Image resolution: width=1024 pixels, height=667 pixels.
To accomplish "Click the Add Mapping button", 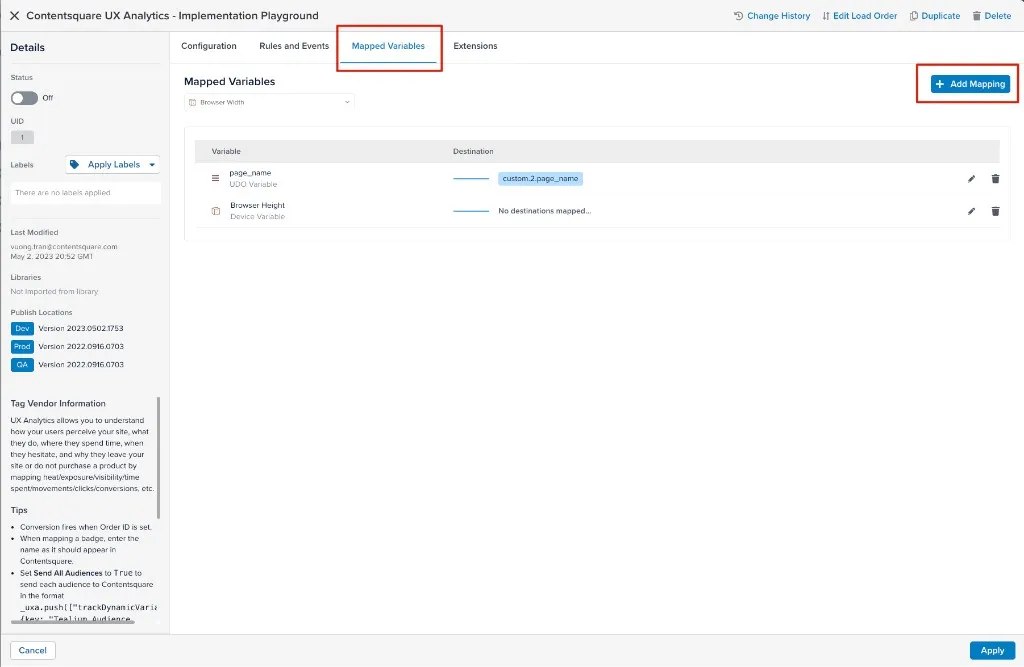I will point(970,84).
